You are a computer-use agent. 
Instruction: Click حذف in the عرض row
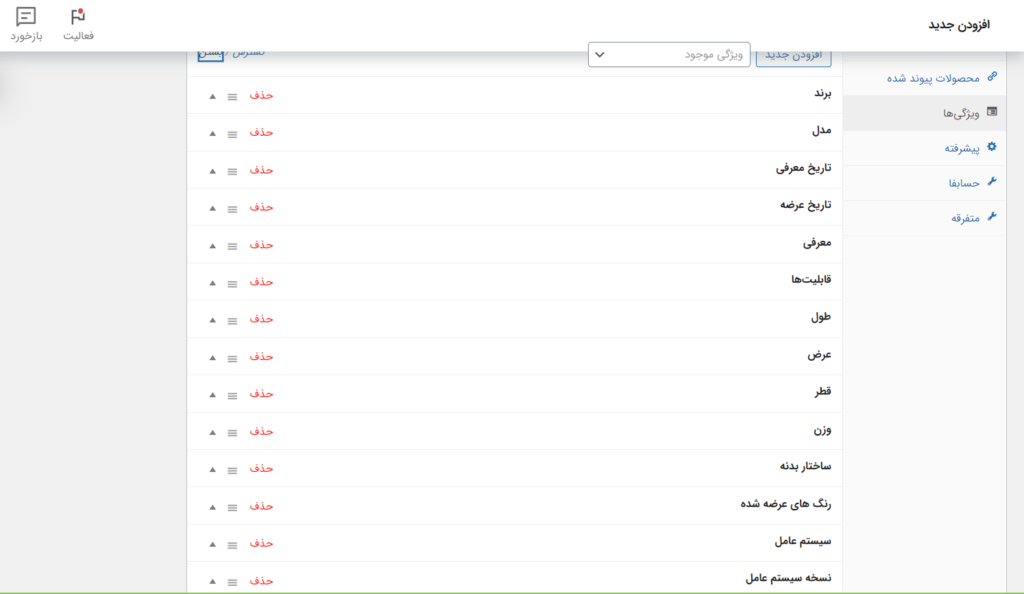pos(261,357)
